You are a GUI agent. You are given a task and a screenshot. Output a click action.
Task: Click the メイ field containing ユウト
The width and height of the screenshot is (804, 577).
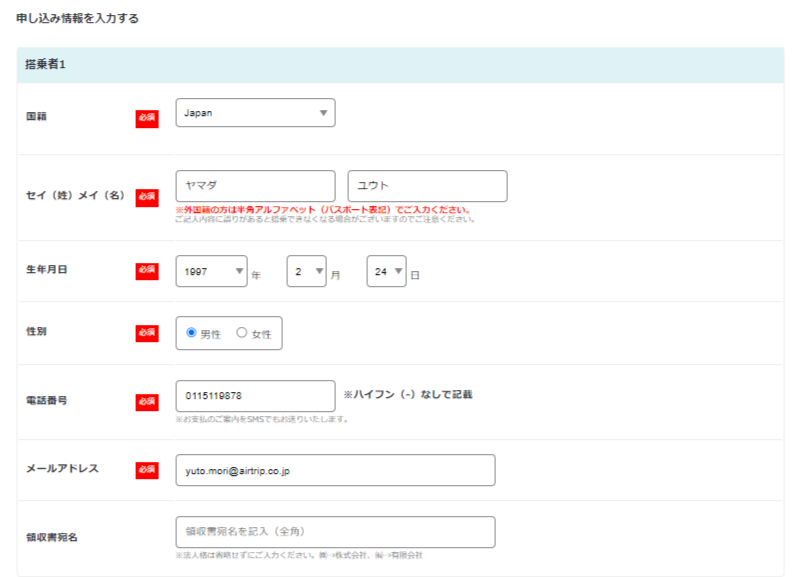click(427, 186)
